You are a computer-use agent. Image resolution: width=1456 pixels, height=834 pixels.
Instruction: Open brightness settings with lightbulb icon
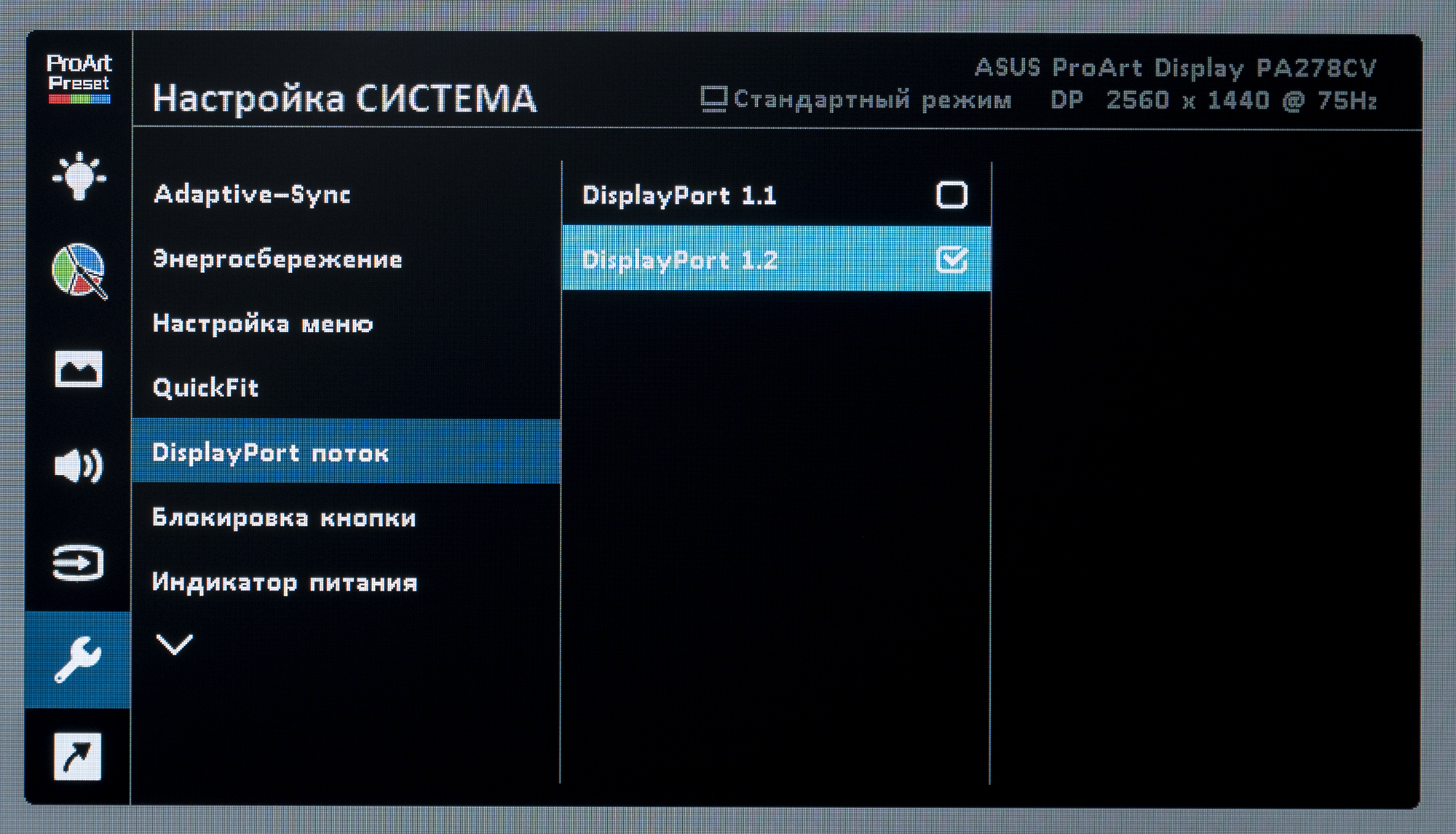click(79, 176)
